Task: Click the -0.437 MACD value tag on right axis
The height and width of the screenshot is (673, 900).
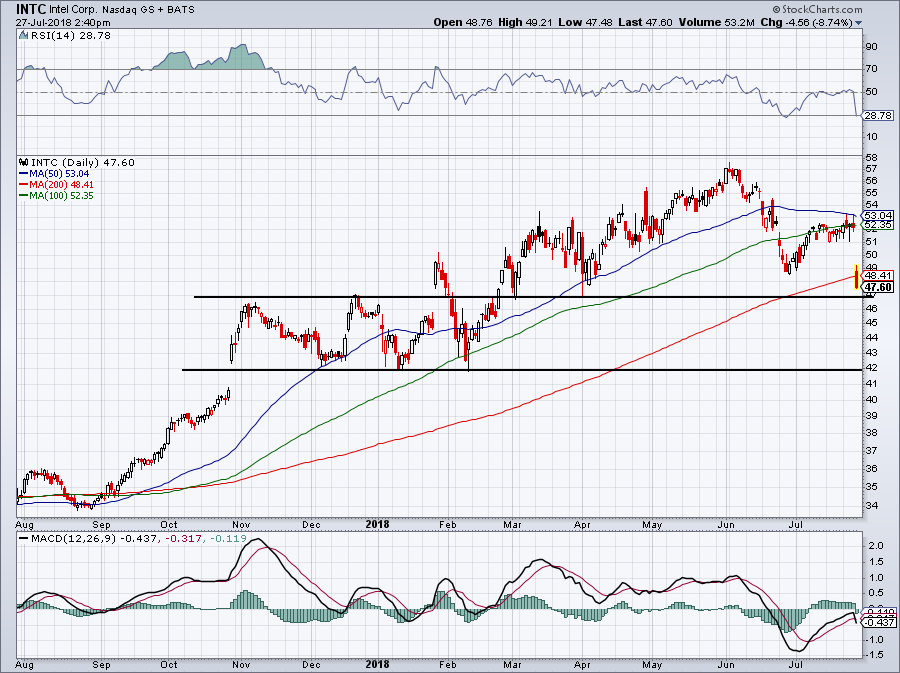Action: click(879, 623)
